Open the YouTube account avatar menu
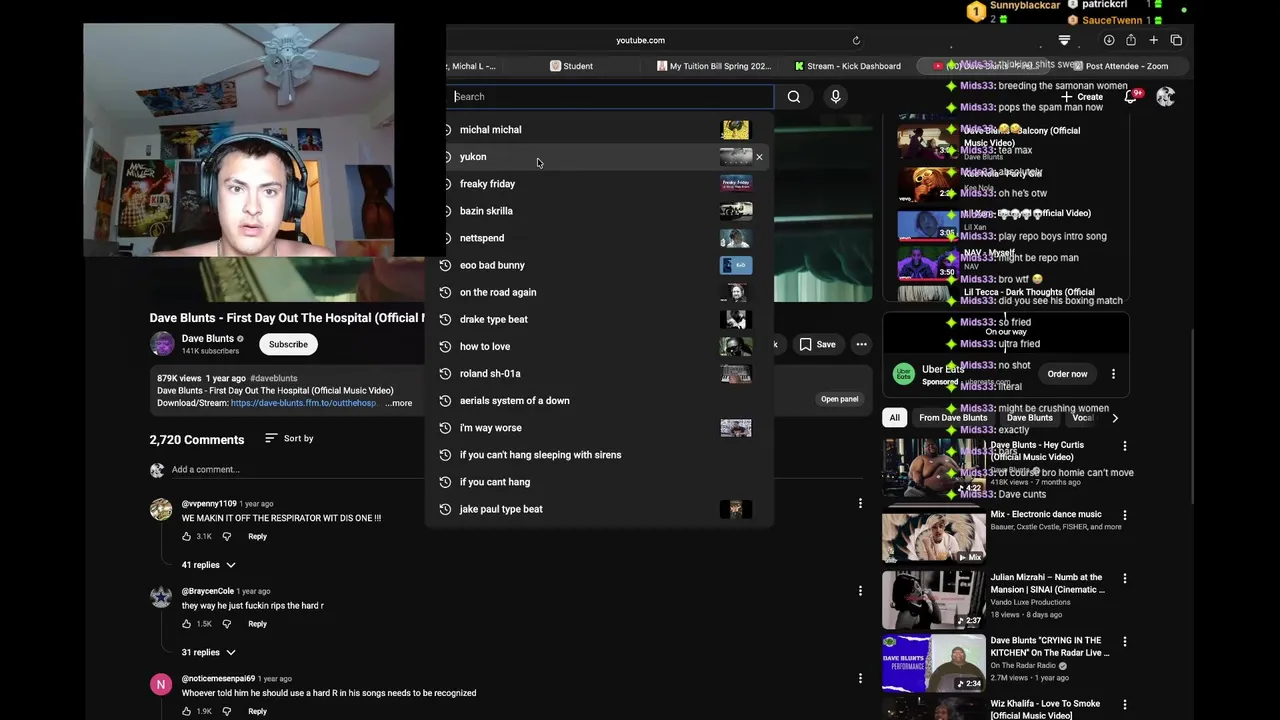Viewport: 1280px width, 720px height. point(1165,97)
